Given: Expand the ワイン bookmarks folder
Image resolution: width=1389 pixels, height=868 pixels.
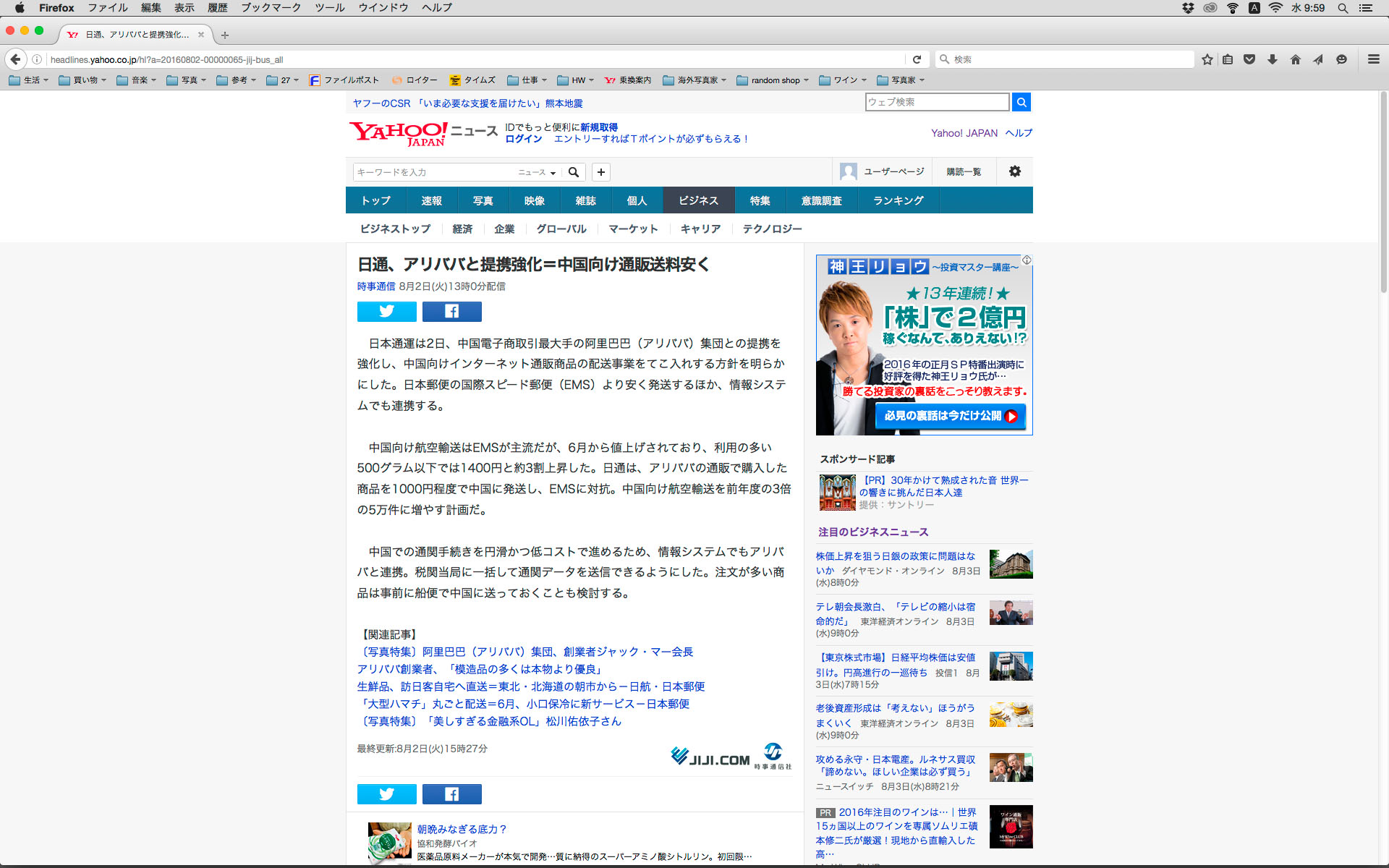Looking at the screenshot, I should click(x=843, y=80).
